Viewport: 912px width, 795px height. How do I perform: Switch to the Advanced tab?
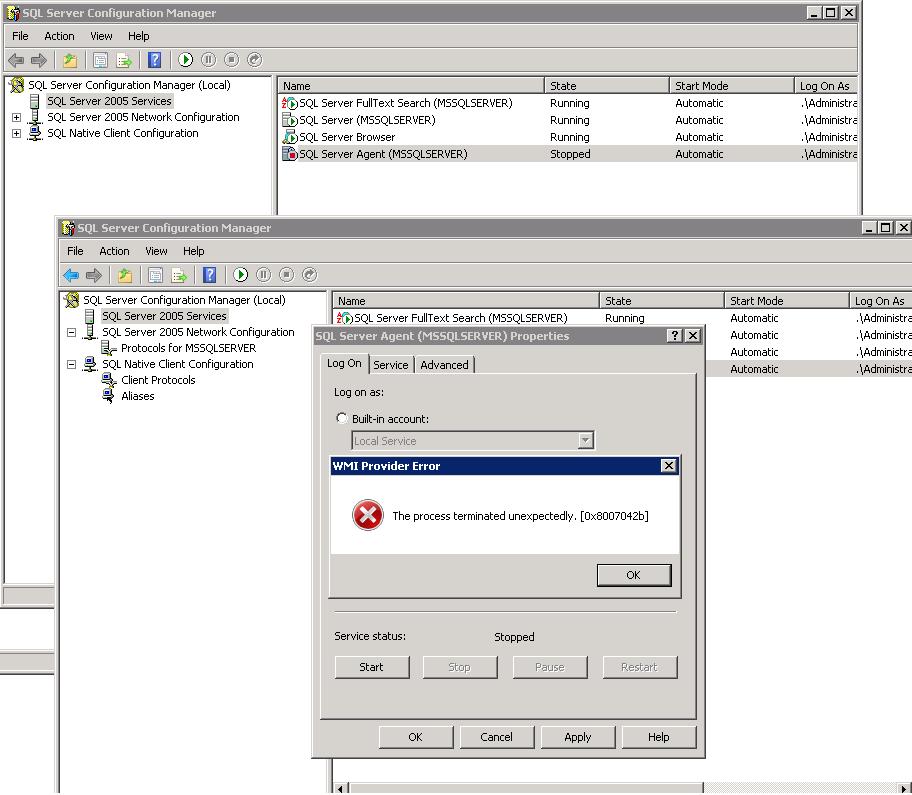(x=444, y=365)
